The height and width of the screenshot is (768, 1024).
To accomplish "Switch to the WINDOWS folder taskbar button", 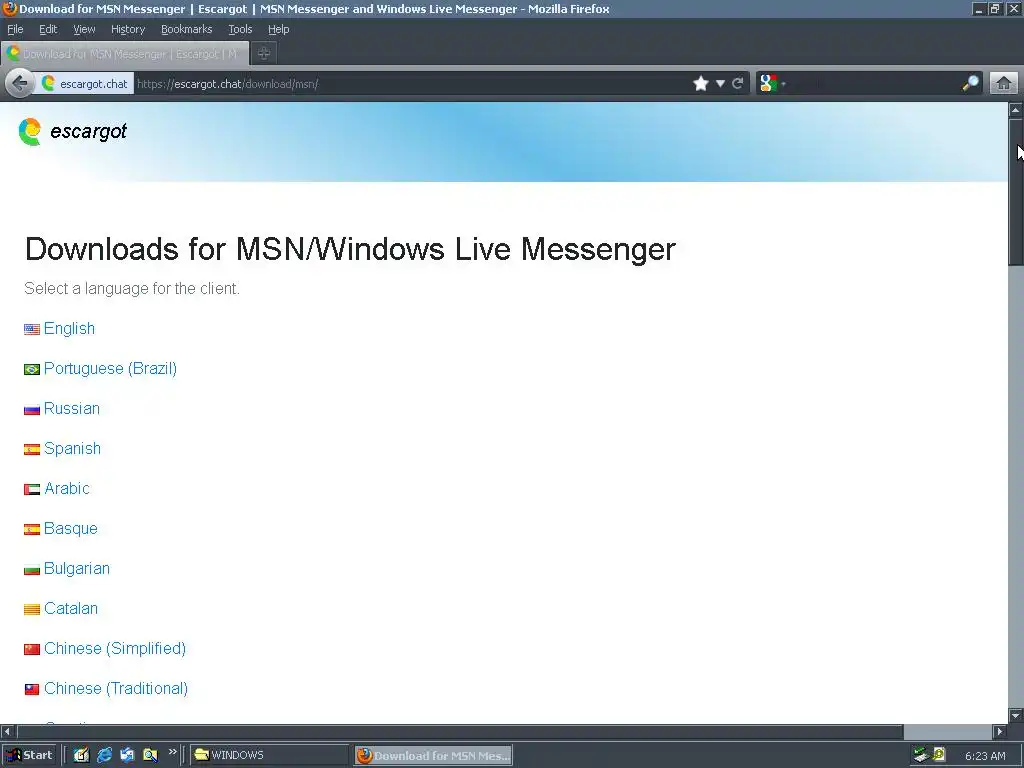I will [x=270, y=755].
